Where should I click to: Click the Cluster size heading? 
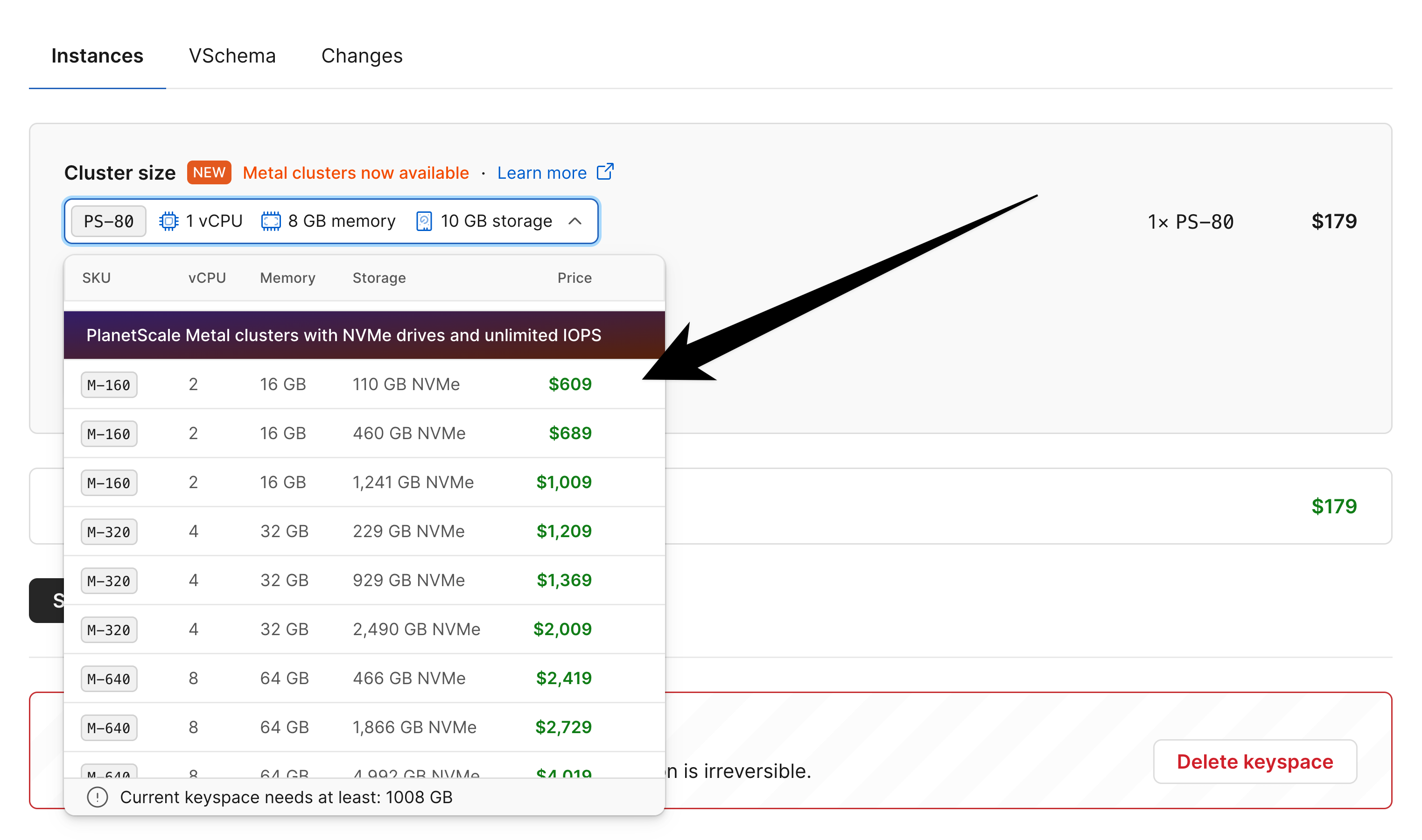(120, 173)
